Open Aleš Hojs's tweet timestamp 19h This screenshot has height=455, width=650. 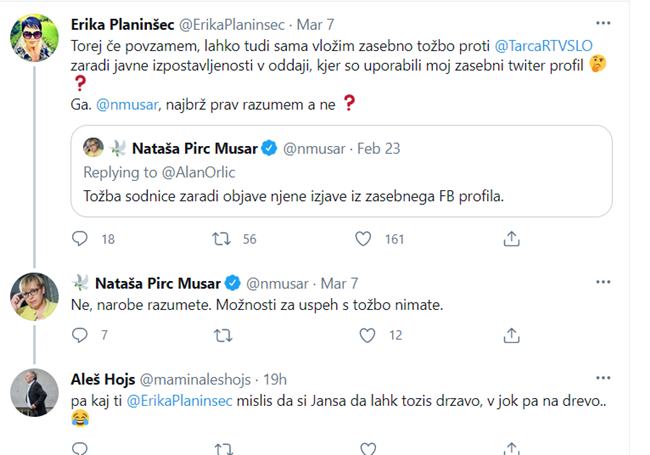(x=274, y=380)
